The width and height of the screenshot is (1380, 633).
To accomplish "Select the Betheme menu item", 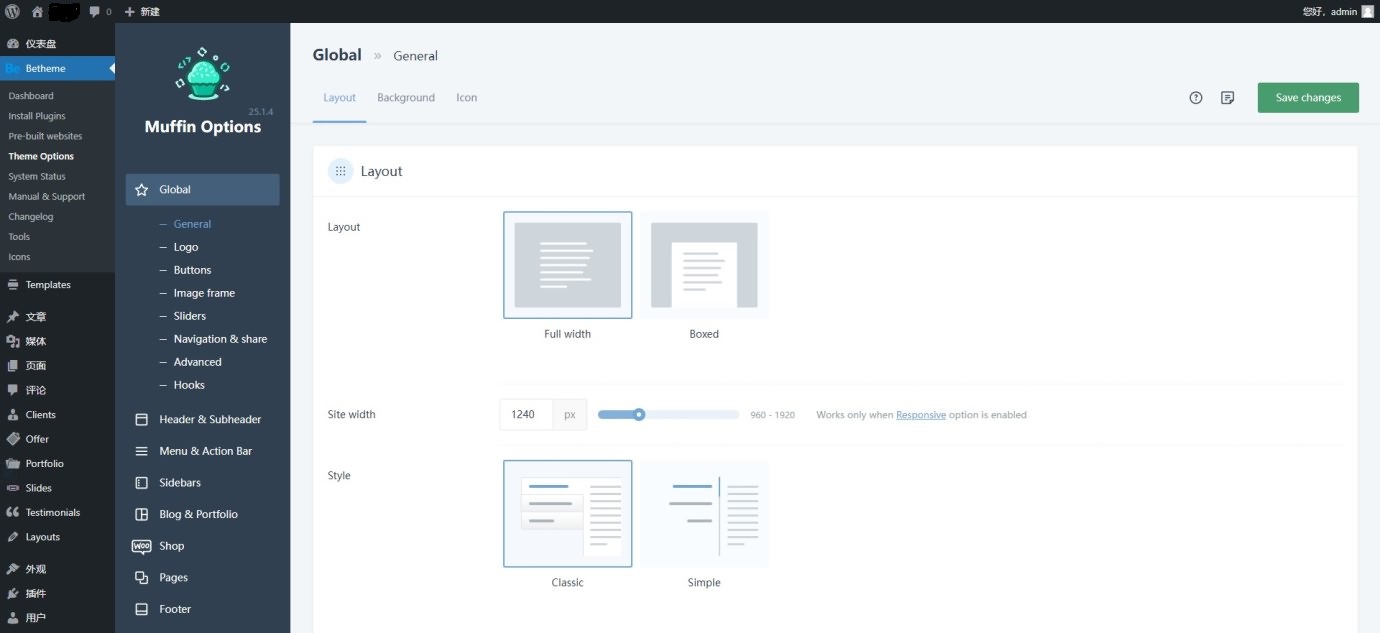I will 57,68.
